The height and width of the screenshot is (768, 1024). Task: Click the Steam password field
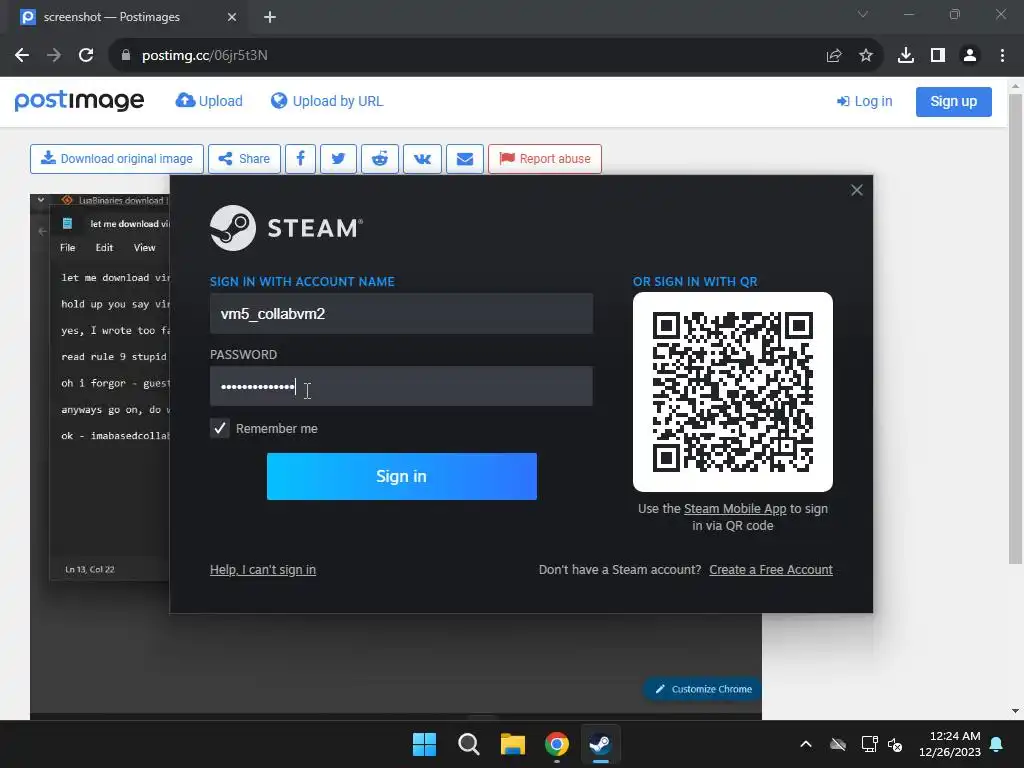point(402,387)
